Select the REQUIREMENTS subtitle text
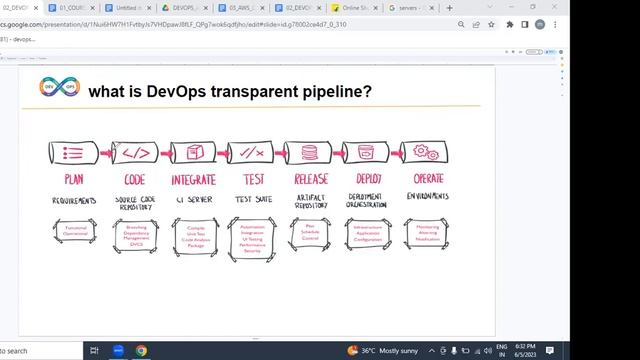 (74, 200)
